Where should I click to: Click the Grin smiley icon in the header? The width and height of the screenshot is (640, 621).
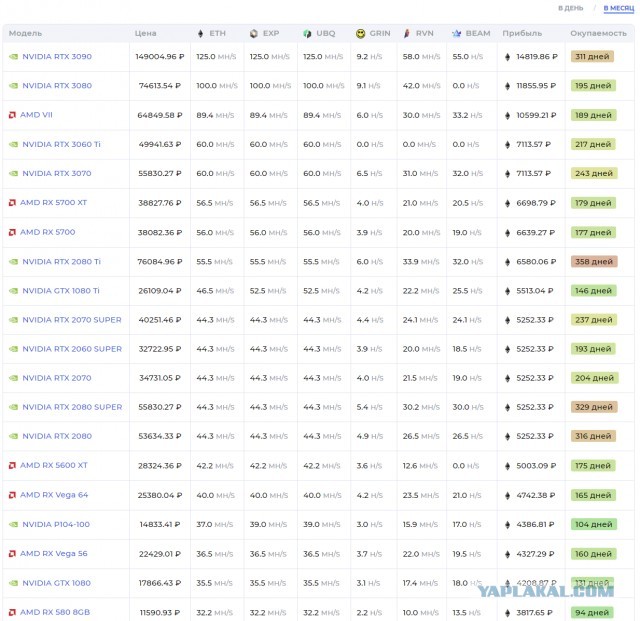[x=360, y=33]
